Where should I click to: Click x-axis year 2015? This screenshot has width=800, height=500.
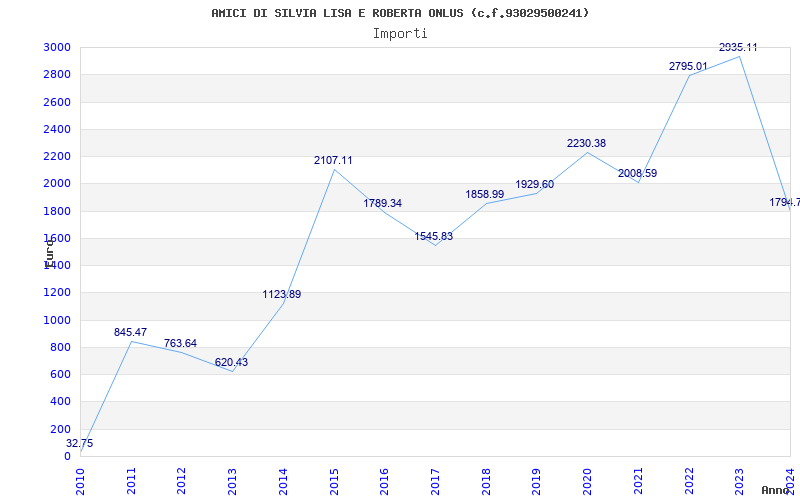[334, 481]
